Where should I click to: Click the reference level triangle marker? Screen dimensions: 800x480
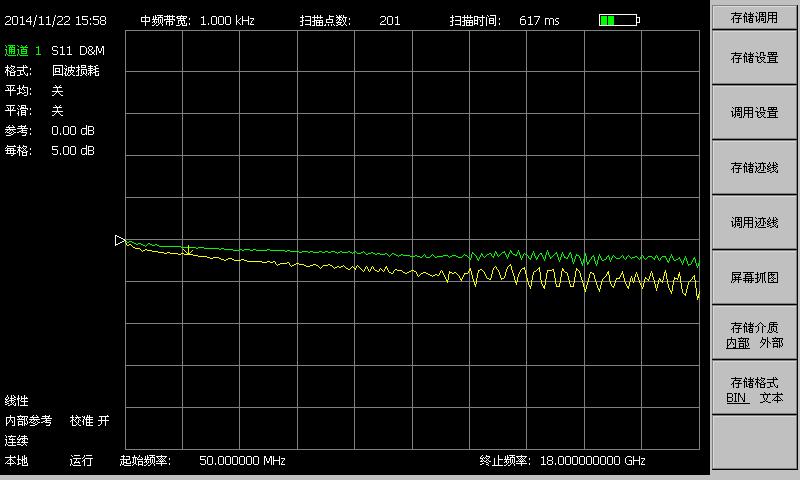coord(120,240)
